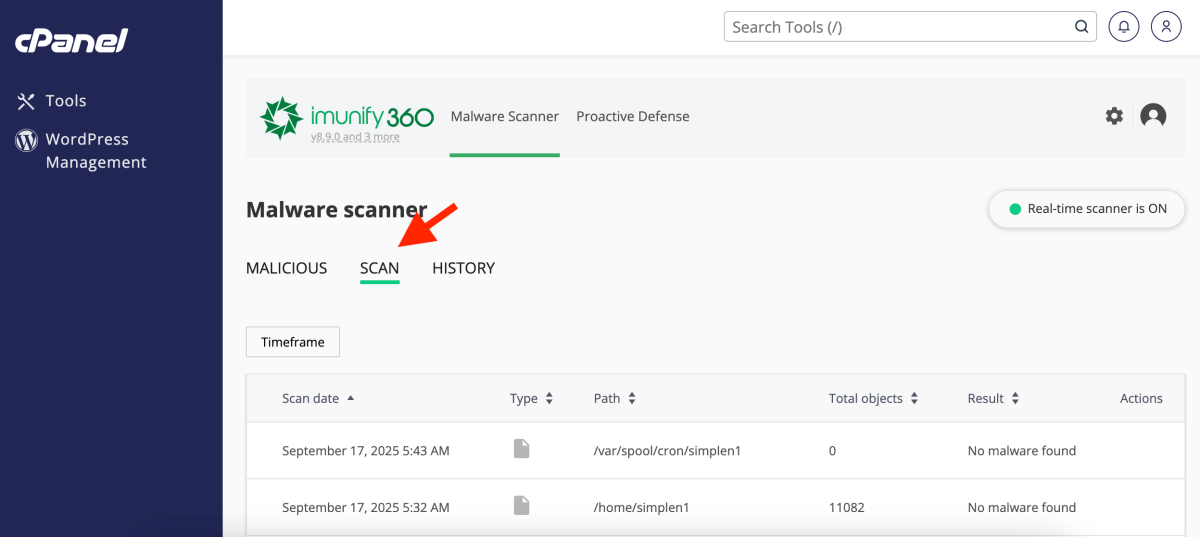This screenshot has height=537, width=1200.
Task: Click file icon for /var/spool/cron/simplen1 scan
Action: [x=521, y=449]
